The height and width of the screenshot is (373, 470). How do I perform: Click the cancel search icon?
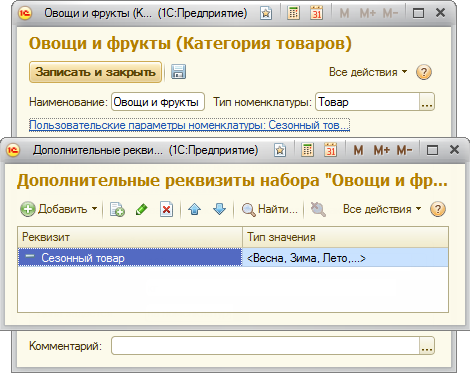(x=318, y=210)
